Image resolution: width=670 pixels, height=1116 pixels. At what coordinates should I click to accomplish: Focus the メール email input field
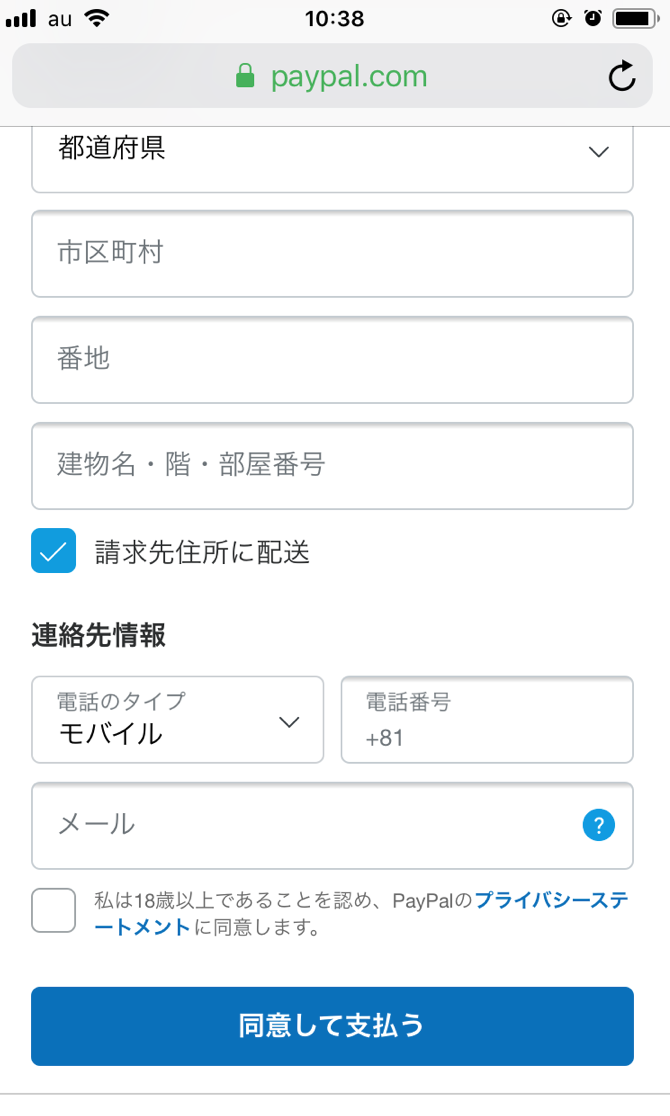point(300,826)
